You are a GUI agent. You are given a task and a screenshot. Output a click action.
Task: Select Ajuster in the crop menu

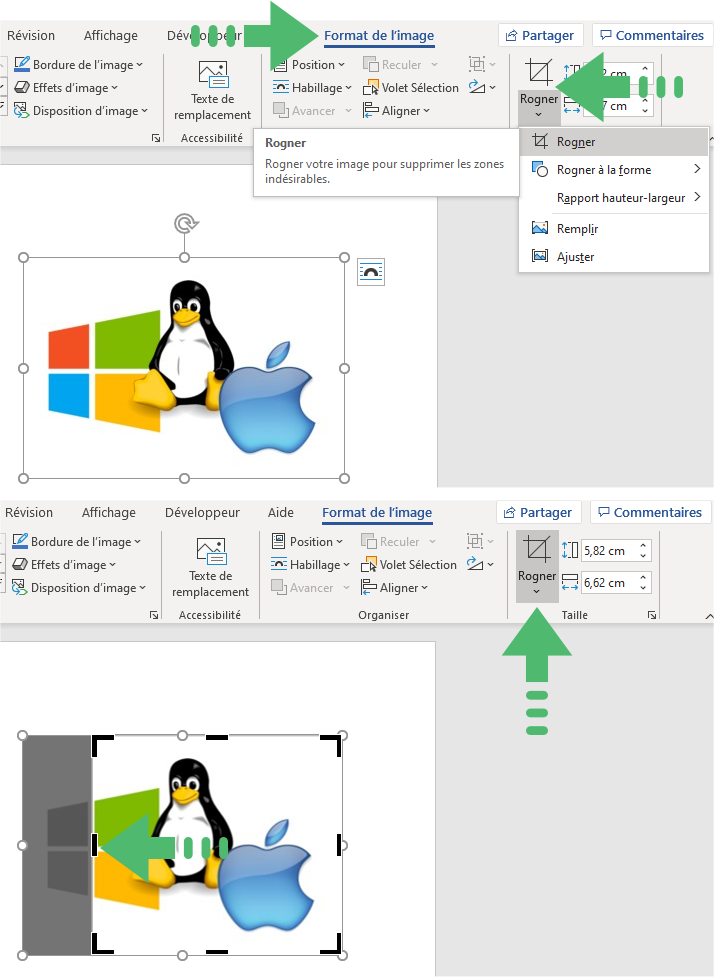tap(614, 257)
